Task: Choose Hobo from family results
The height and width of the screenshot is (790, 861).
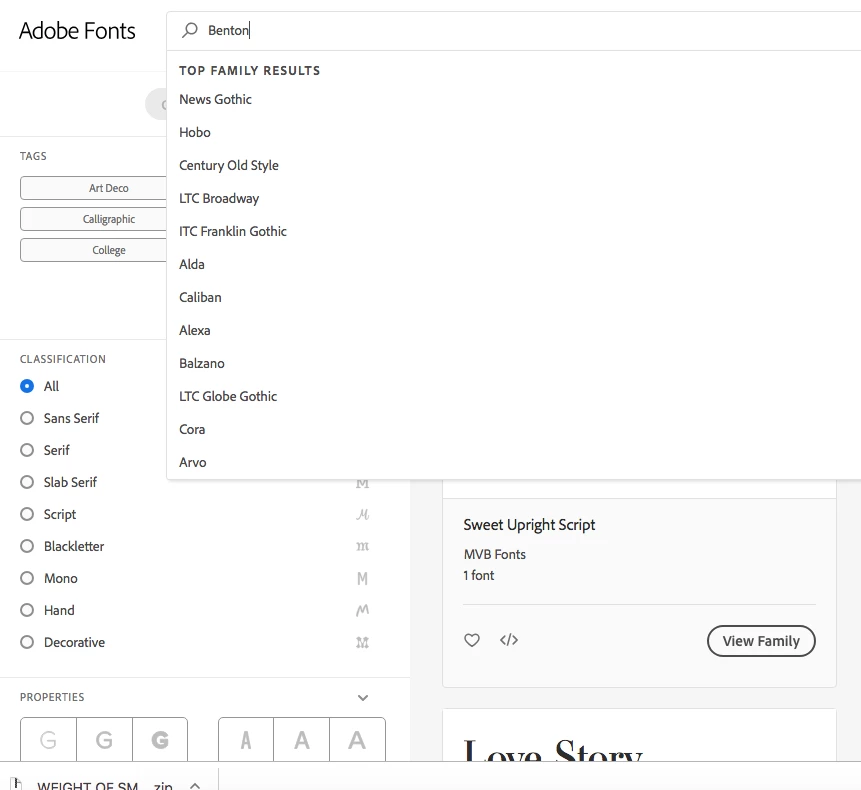Action: [x=195, y=132]
